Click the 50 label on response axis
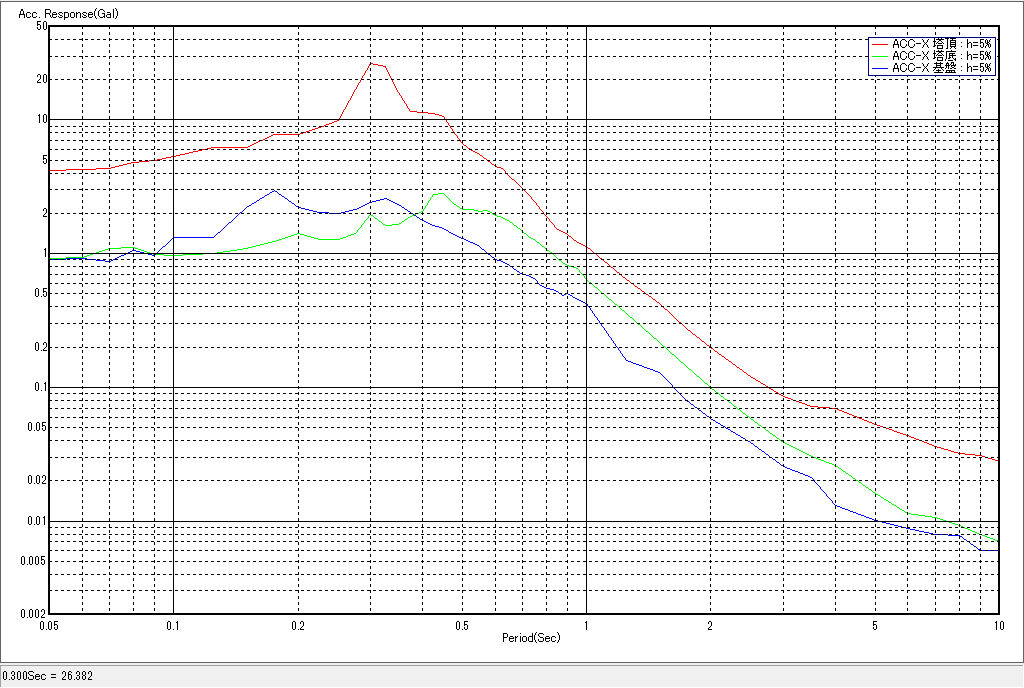 (41, 26)
